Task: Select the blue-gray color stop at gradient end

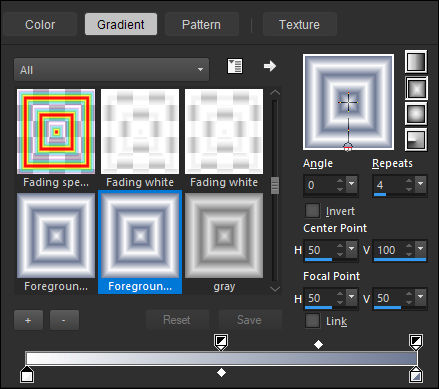Action: pyautogui.click(x=416, y=374)
